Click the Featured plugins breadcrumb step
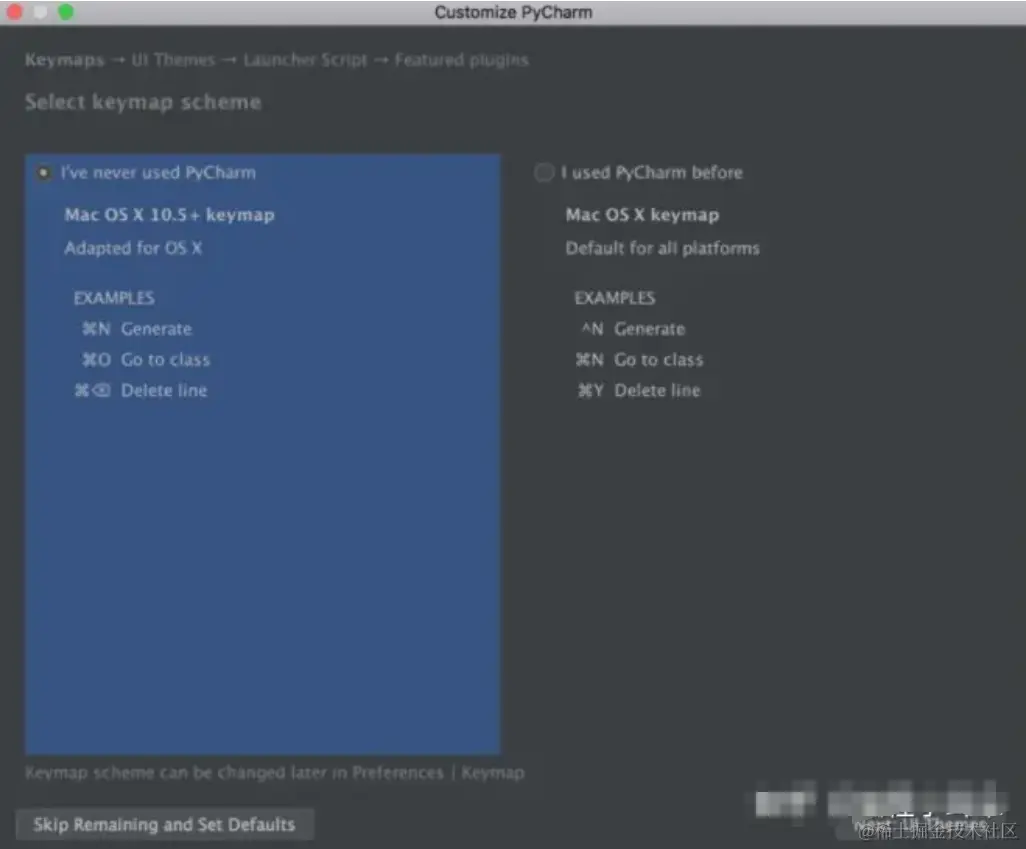1026x849 pixels. coord(462,60)
